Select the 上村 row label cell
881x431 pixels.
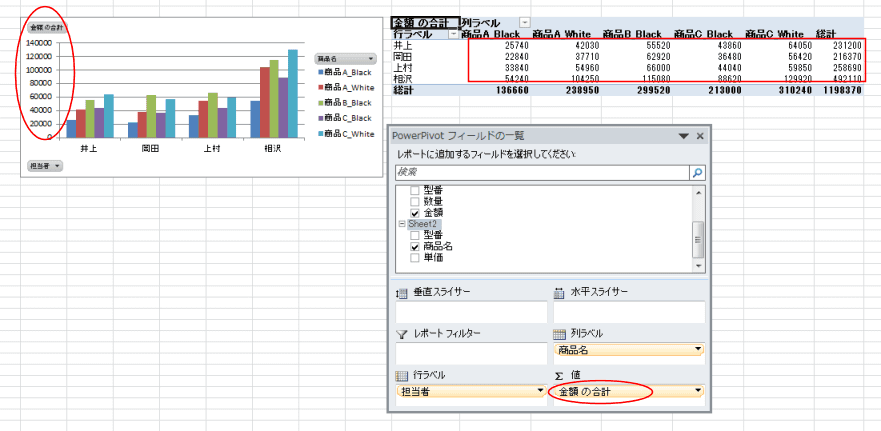[x=425, y=67]
